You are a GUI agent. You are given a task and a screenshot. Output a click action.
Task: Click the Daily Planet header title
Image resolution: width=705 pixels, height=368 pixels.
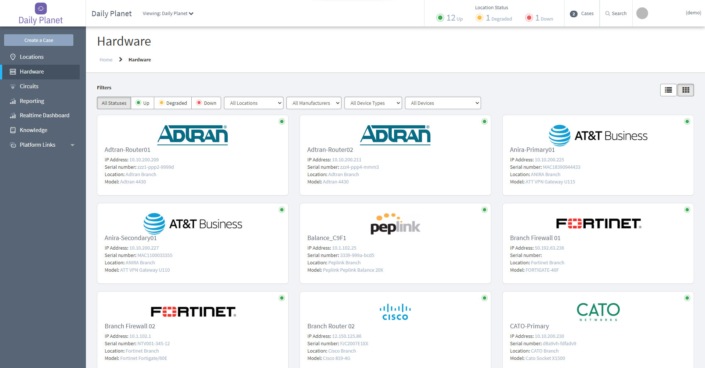pyautogui.click(x=112, y=13)
